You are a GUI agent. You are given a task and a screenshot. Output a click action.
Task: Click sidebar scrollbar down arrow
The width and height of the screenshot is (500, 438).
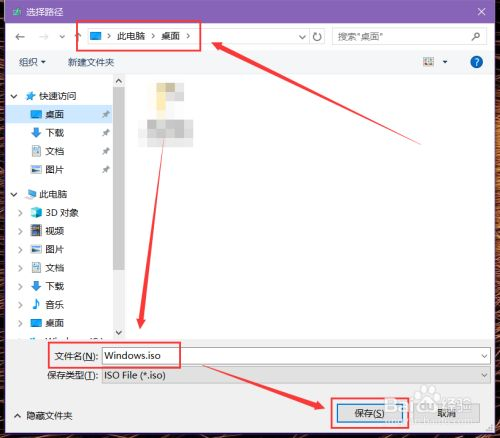[119, 332]
